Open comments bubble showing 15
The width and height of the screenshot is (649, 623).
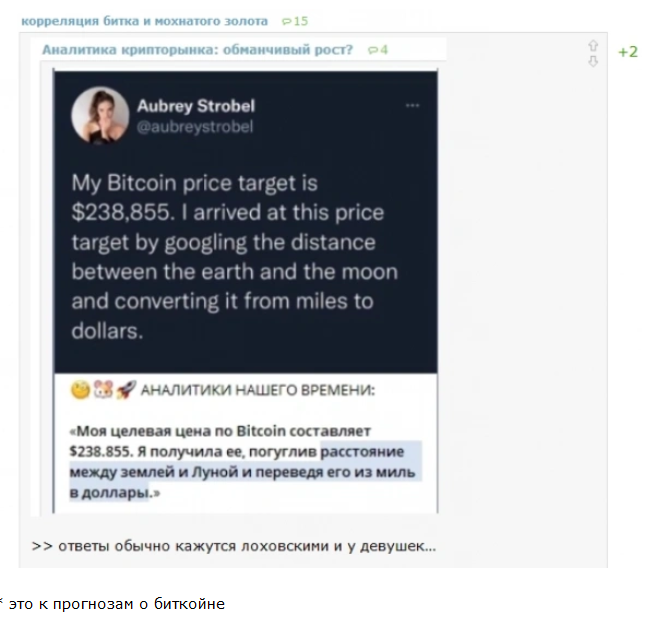[295, 21]
